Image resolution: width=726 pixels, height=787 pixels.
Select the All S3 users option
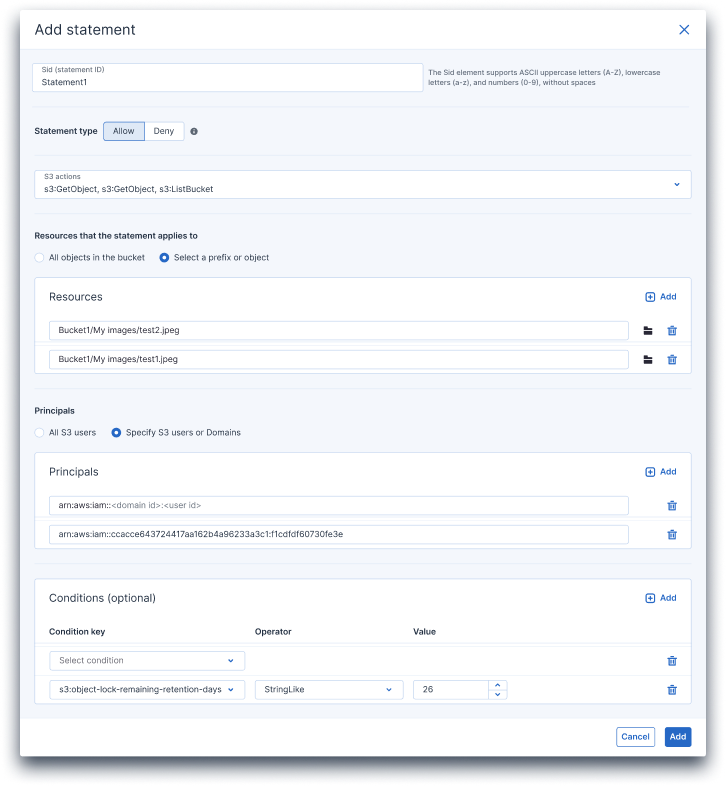tap(40, 433)
